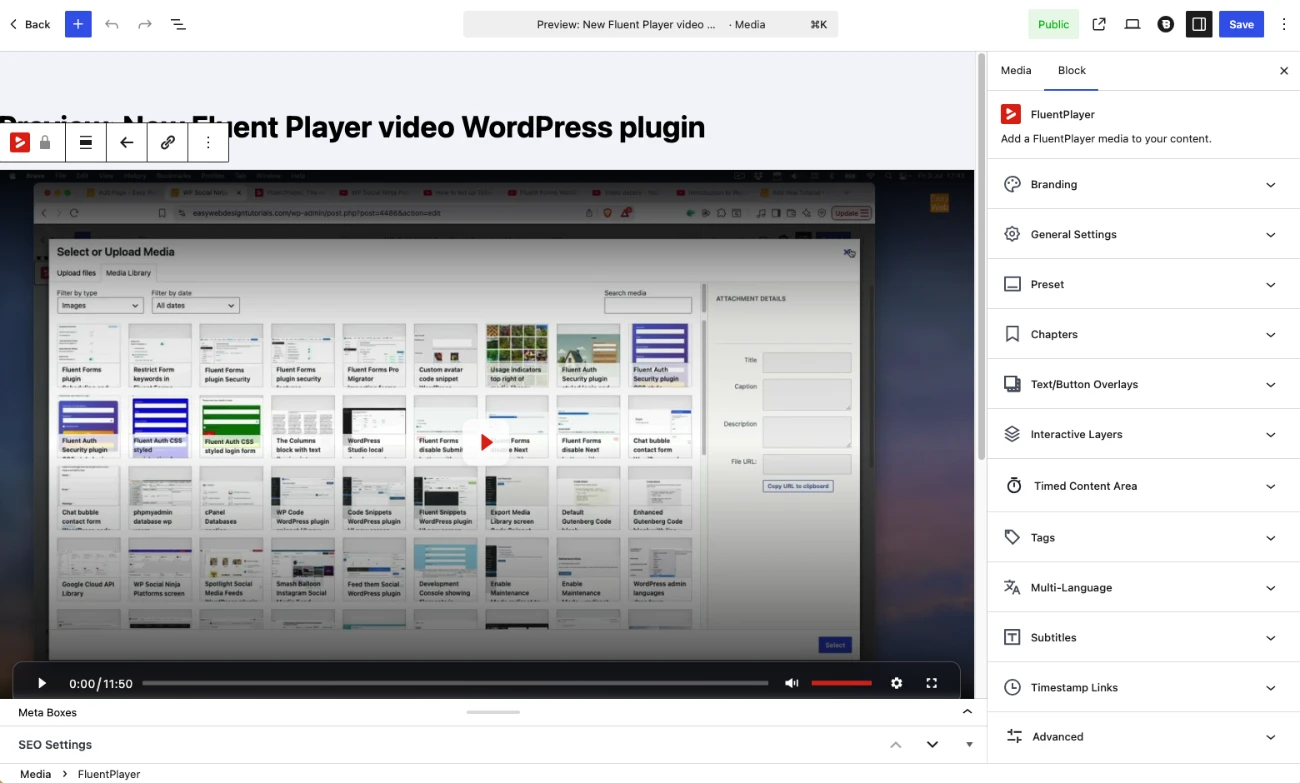Click the Media breadcrumb in footer
The height and width of the screenshot is (783, 1300).
point(35,774)
